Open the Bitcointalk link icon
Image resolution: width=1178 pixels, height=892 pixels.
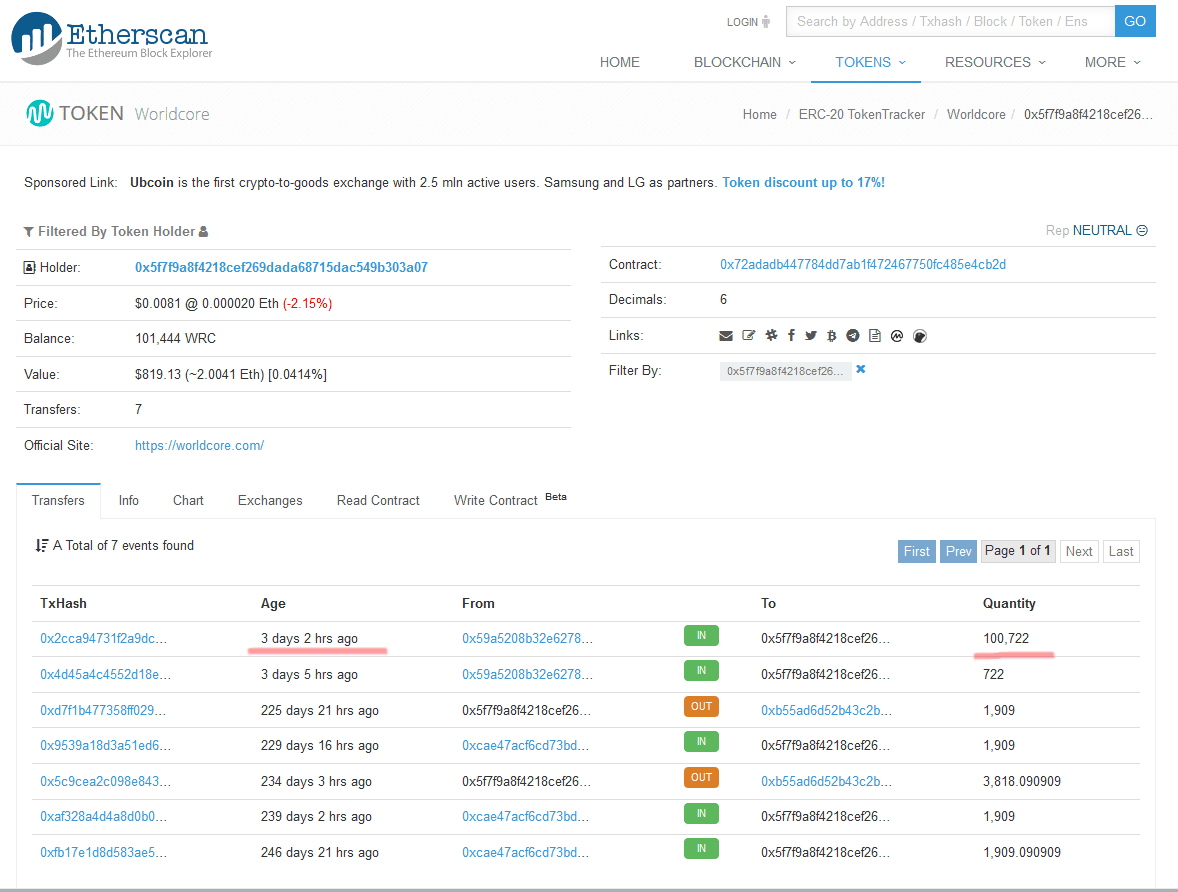(x=832, y=336)
